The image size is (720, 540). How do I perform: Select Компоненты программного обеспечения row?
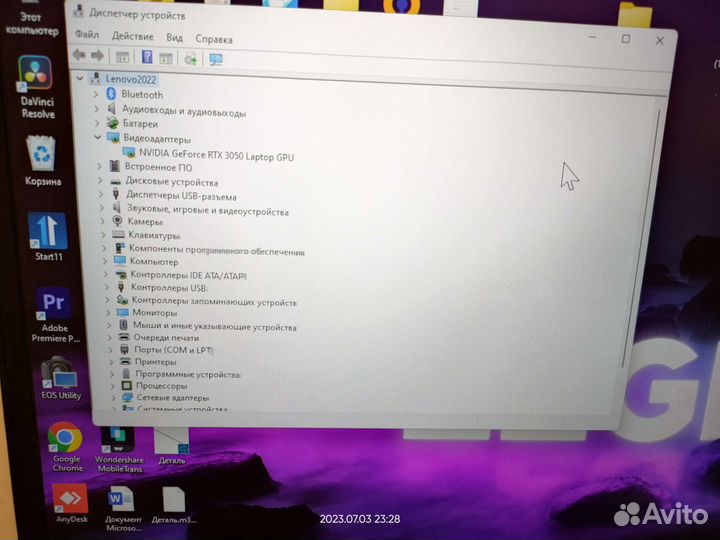point(216,250)
